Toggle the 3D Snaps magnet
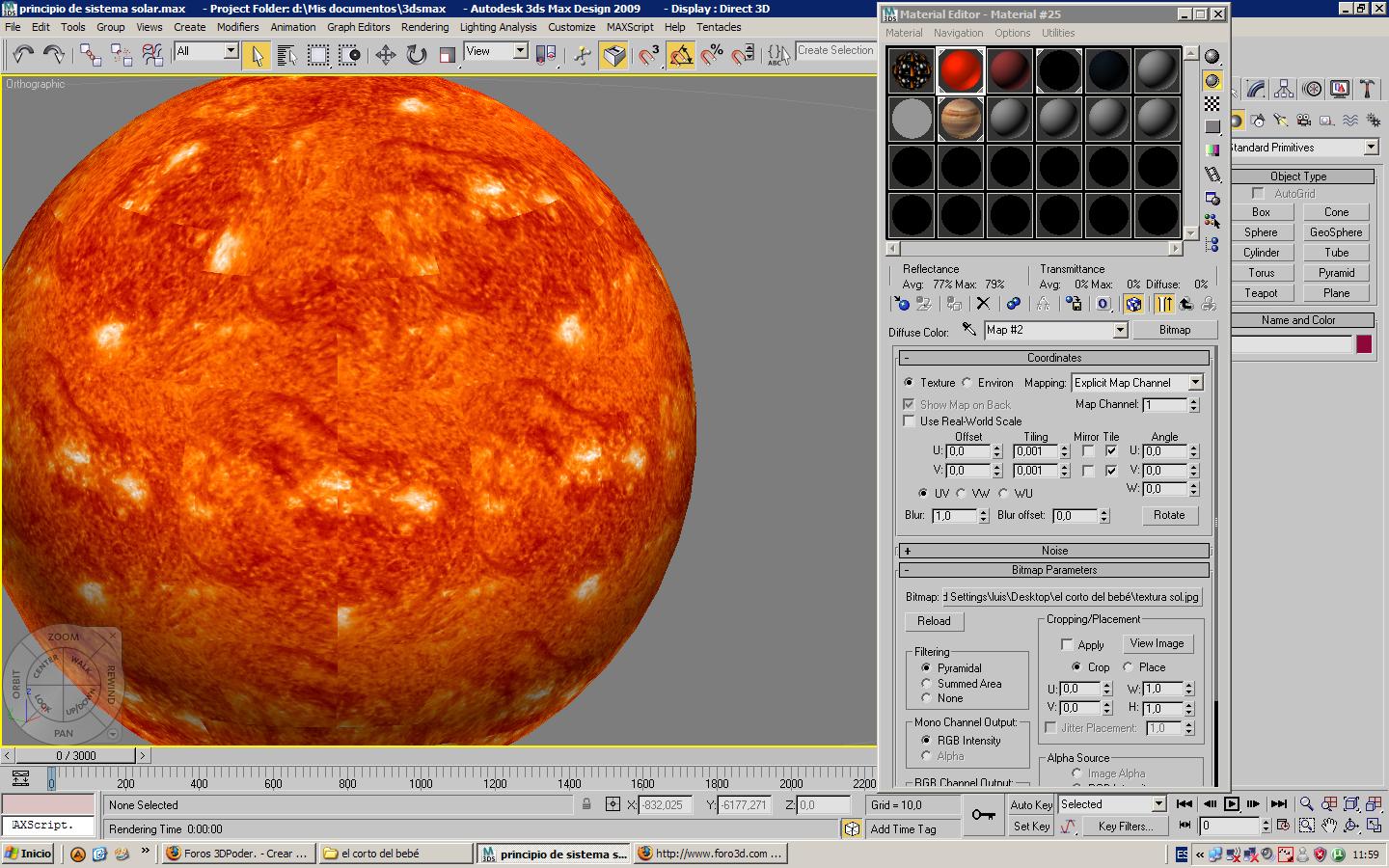This screenshot has height=868, width=1389. (x=649, y=55)
